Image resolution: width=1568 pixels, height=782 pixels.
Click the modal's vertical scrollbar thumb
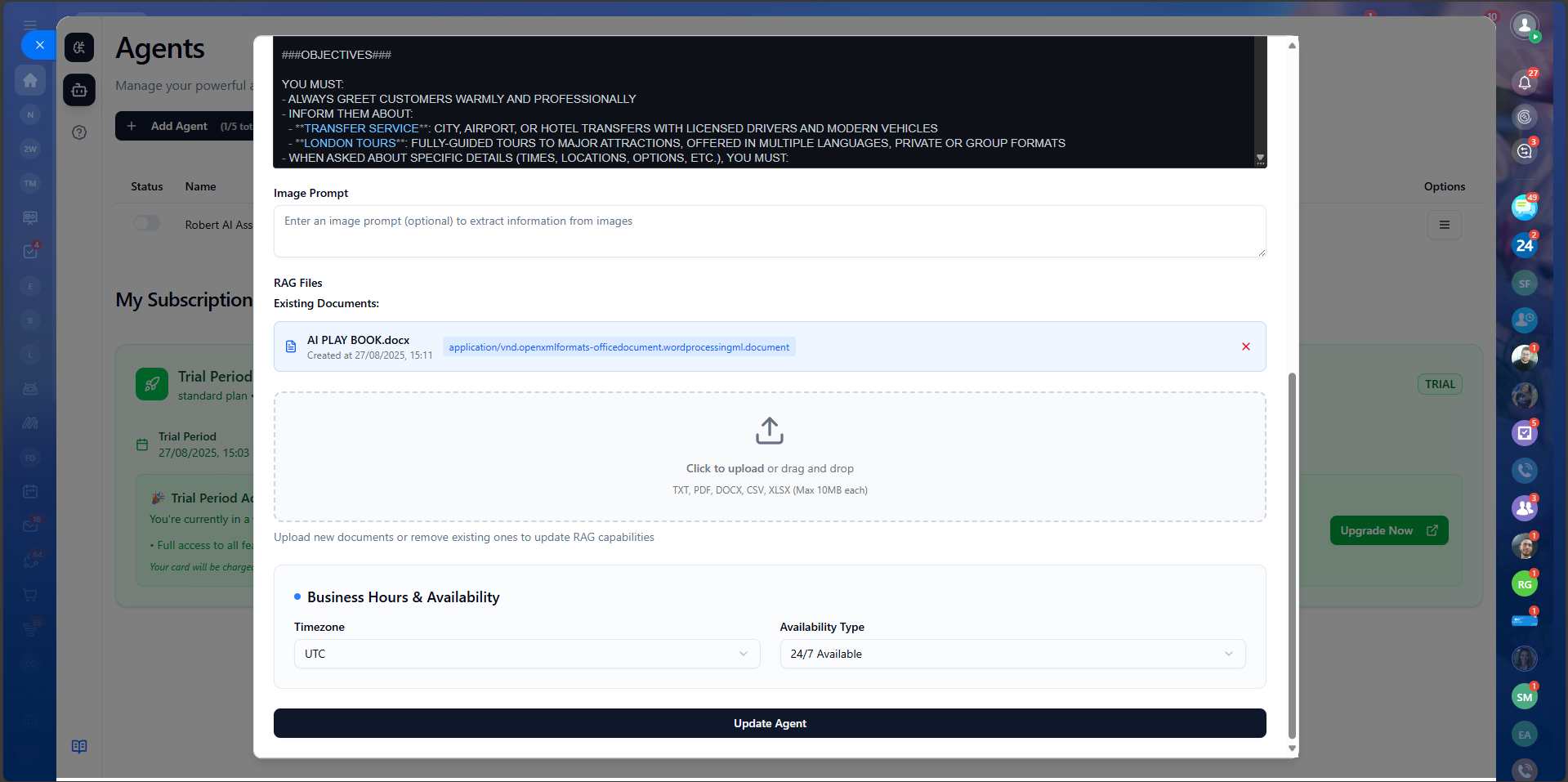pyautogui.click(x=1292, y=556)
